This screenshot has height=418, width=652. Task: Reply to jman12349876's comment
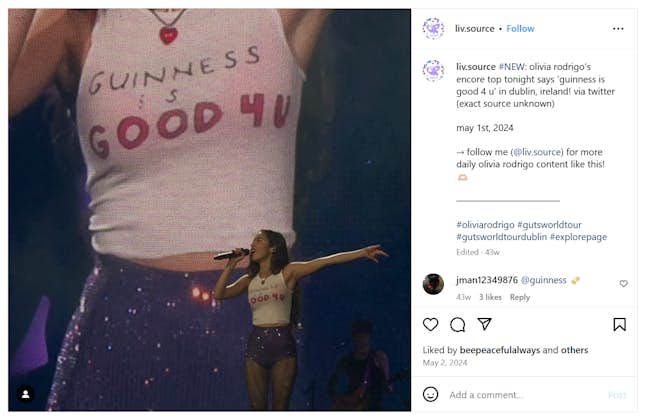tap(520, 297)
